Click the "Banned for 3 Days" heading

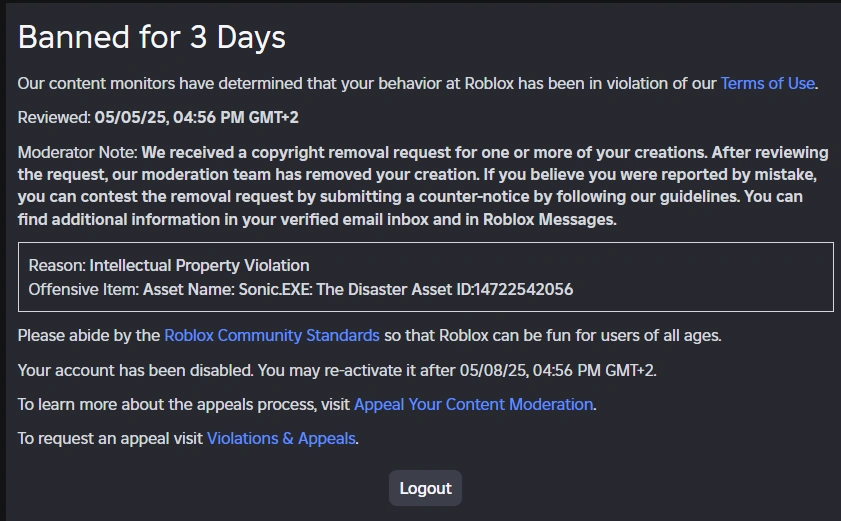click(x=152, y=37)
